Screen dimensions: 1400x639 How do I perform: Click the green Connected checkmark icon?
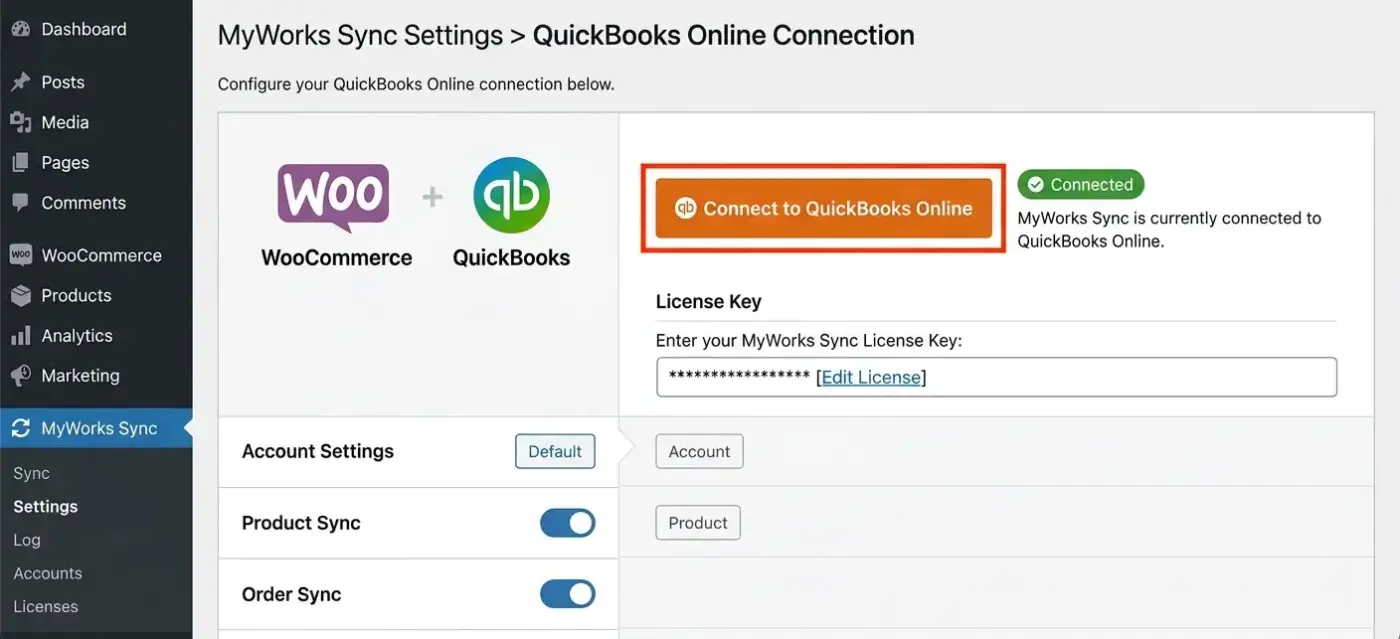click(x=1036, y=185)
